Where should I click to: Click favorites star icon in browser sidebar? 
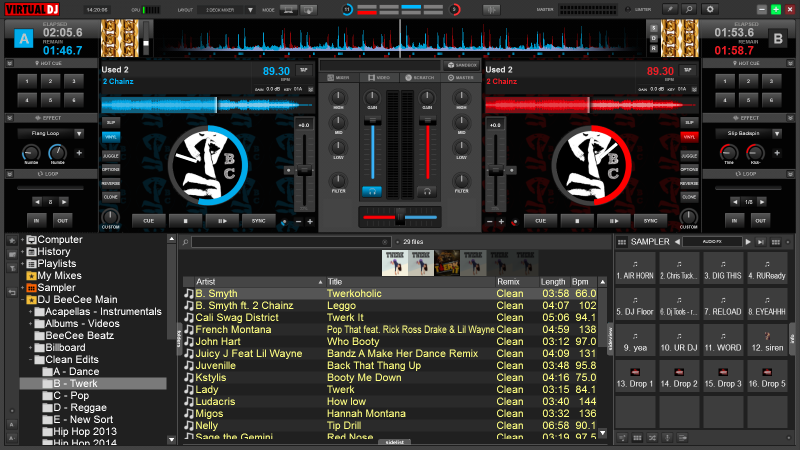[x=12, y=240]
